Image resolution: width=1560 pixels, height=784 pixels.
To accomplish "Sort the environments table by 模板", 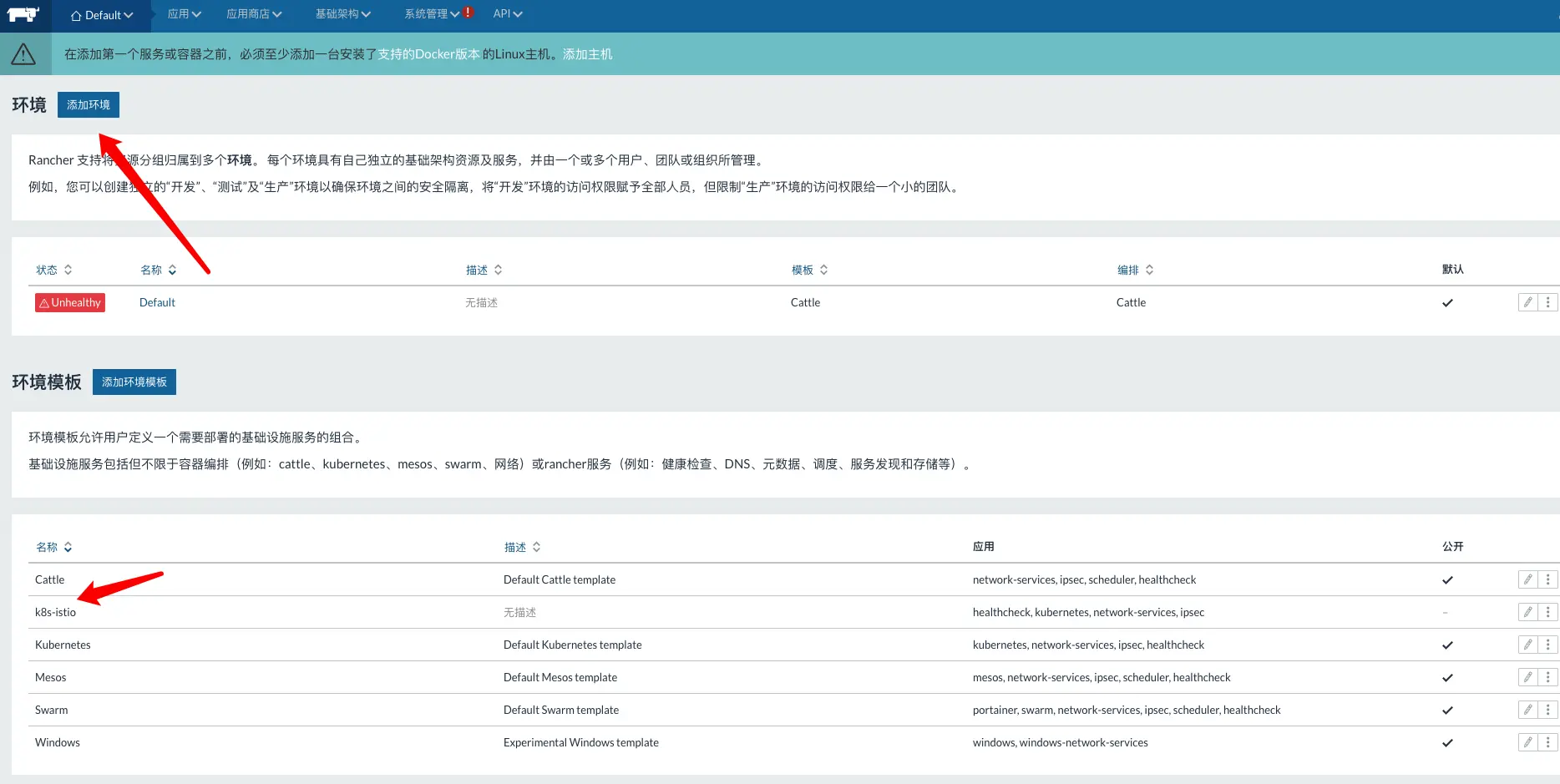I will tap(810, 270).
